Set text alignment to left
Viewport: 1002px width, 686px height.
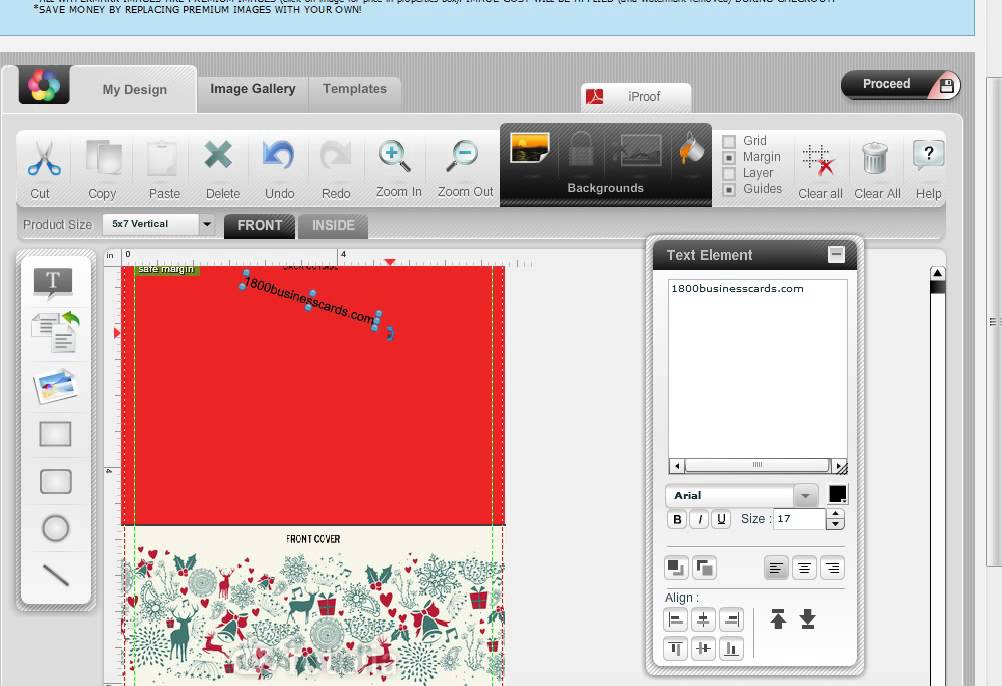coord(776,568)
